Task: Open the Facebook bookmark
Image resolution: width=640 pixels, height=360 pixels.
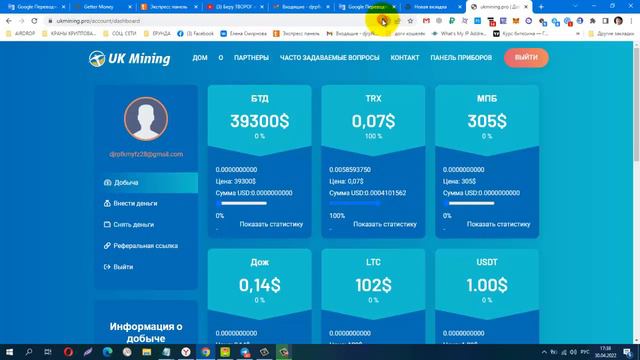Action: click(x=196, y=33)
